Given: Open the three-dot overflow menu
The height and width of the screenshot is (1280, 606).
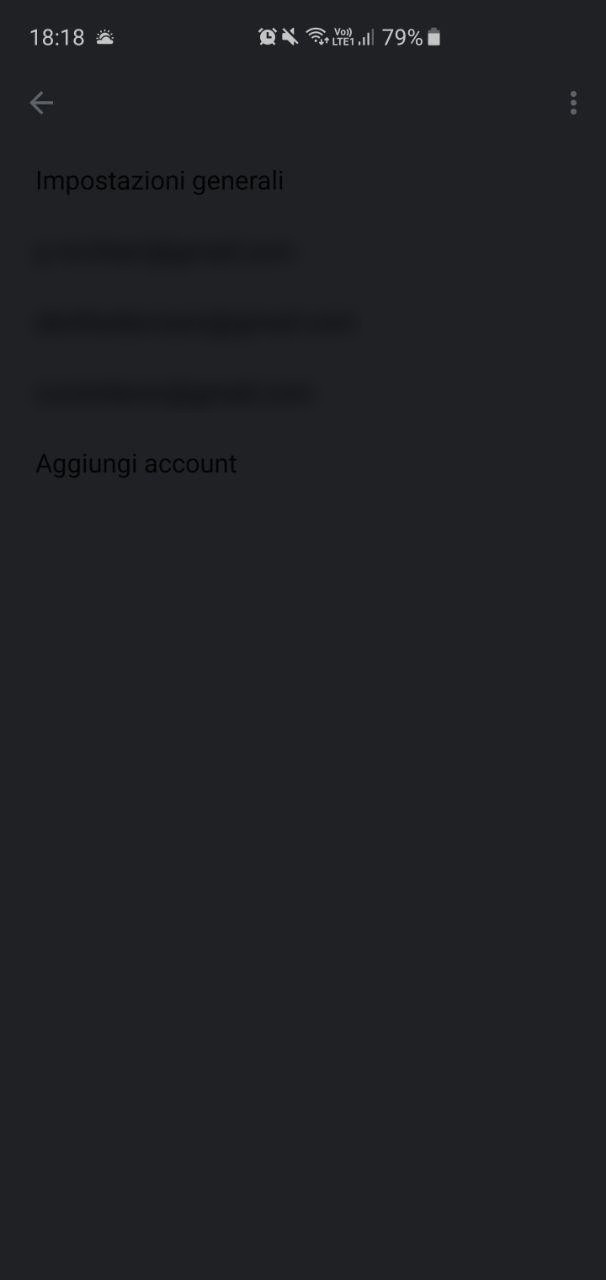Looking at the screenshot, I should tap(573, 103).
